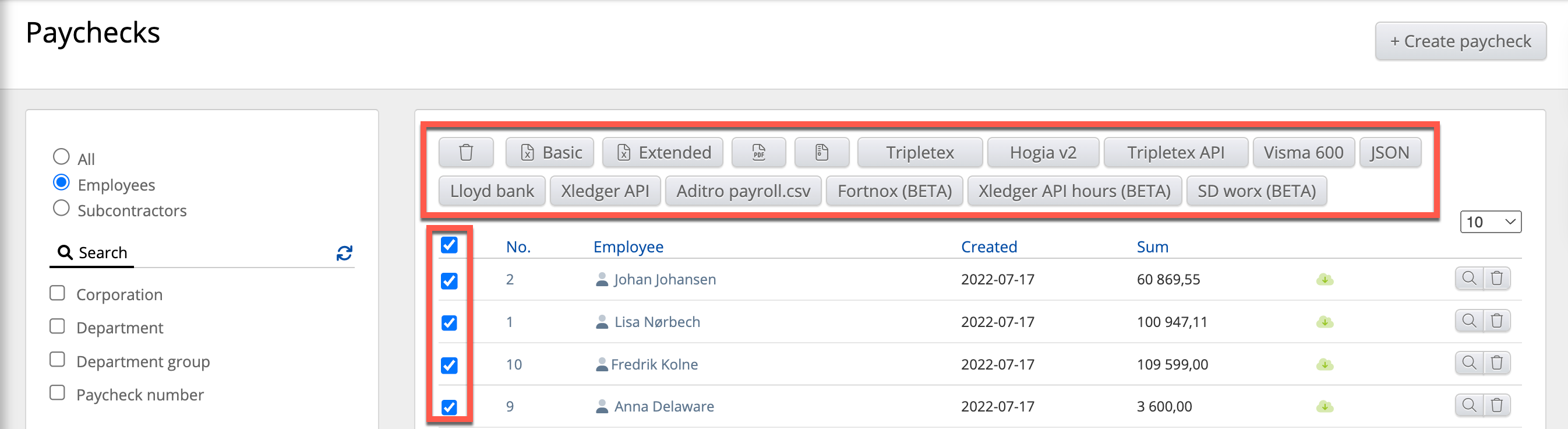Open magnifier icon on Anna Delaware's row

[x=1469, y=405]
